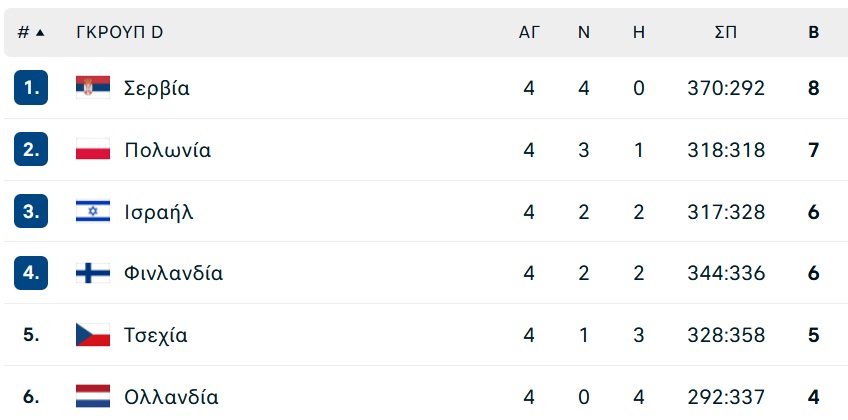Open the Πολωνία team link

pyautogui.click(x=168, y=150)
